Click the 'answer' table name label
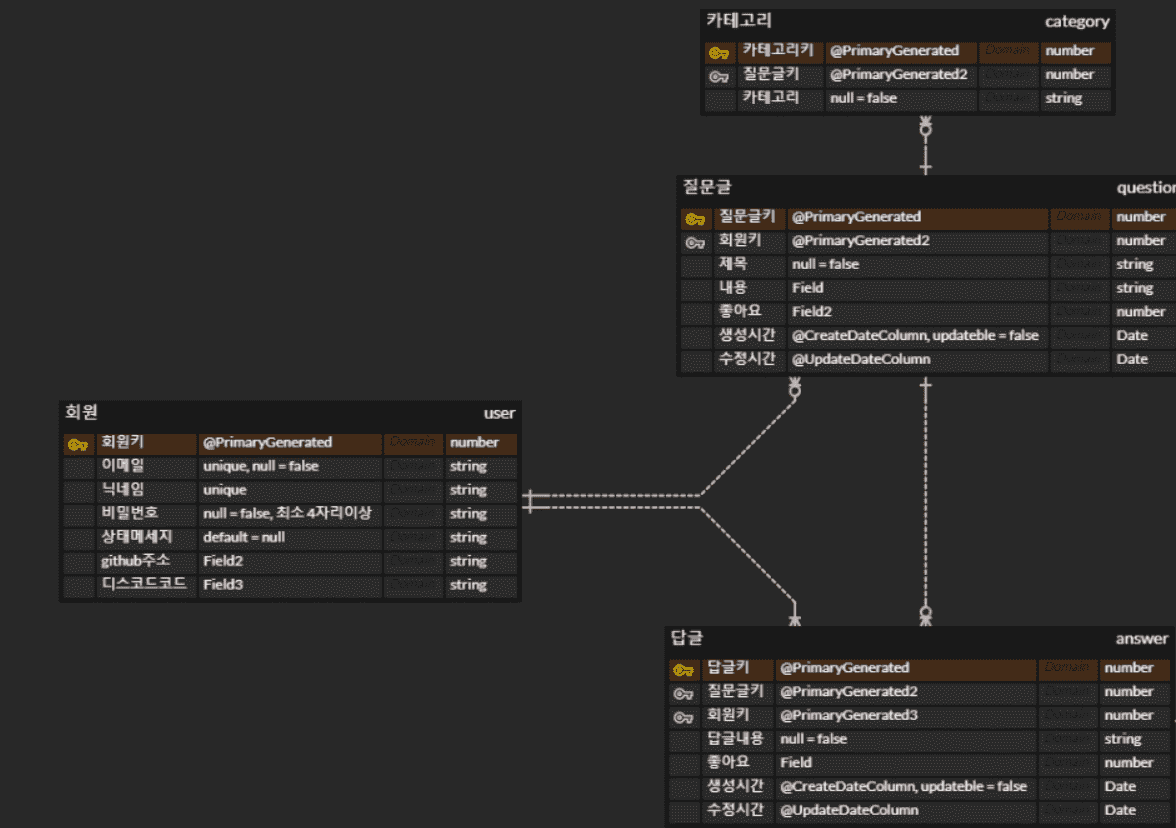 click(1142, 638)
